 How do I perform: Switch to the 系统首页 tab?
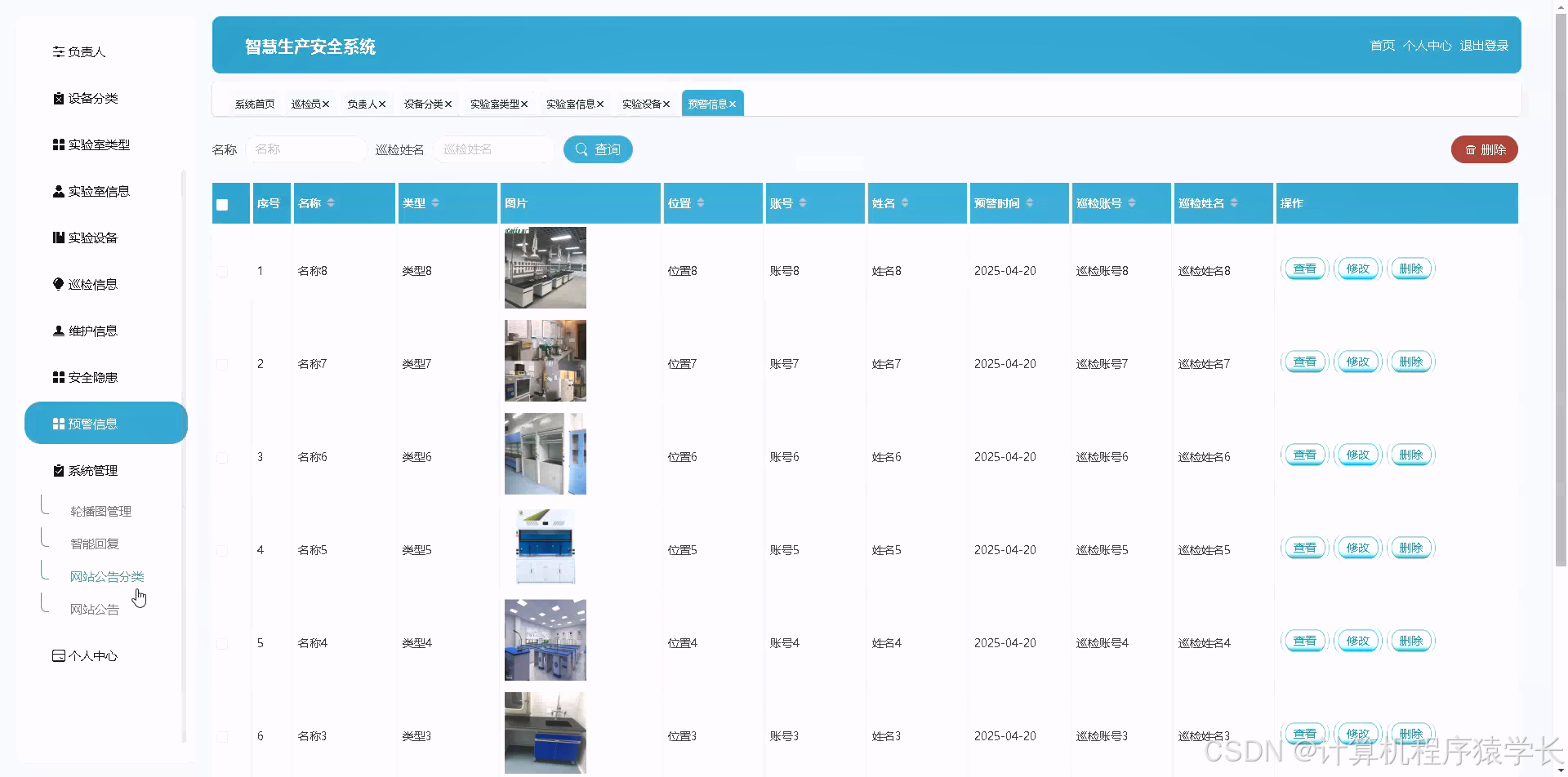coord(255,104)
